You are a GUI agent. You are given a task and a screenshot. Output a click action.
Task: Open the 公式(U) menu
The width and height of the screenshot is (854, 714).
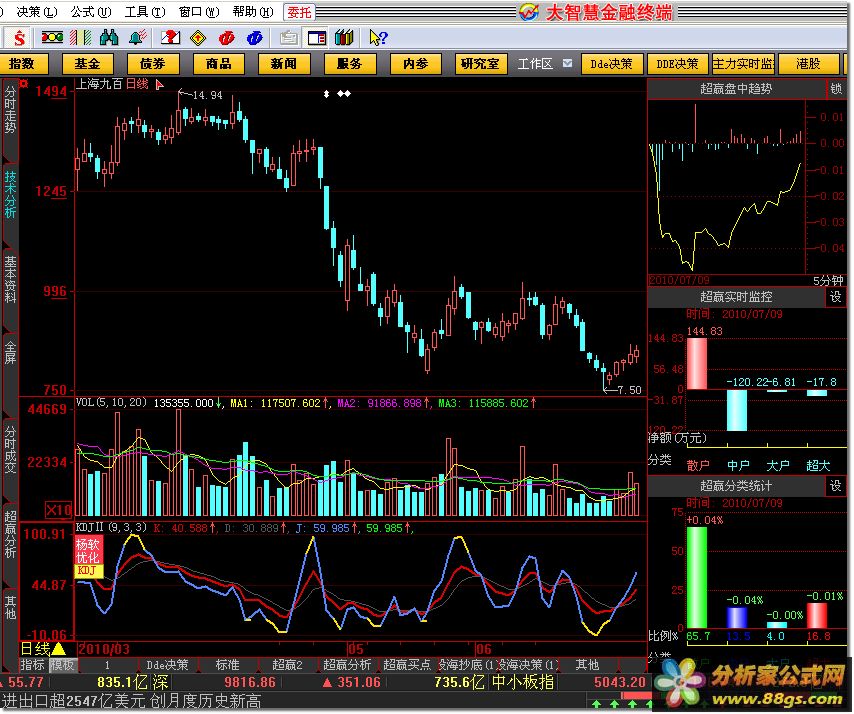90,11
